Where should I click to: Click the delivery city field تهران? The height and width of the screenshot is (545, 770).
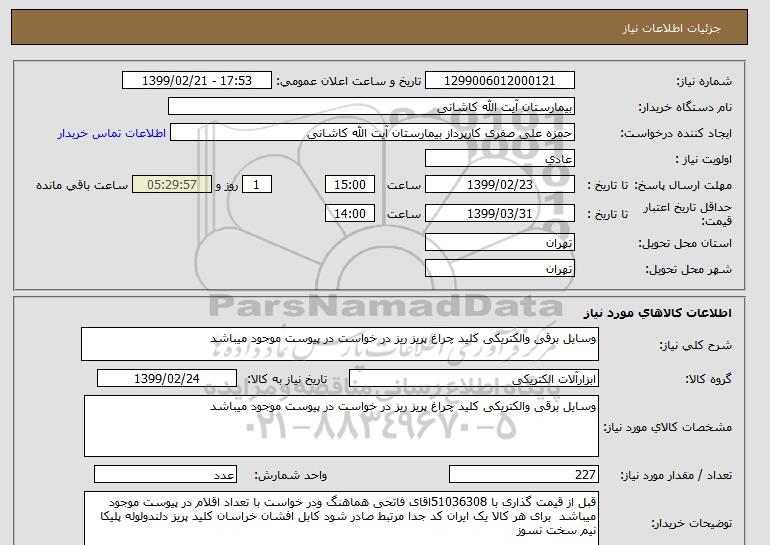pos(499,269)
